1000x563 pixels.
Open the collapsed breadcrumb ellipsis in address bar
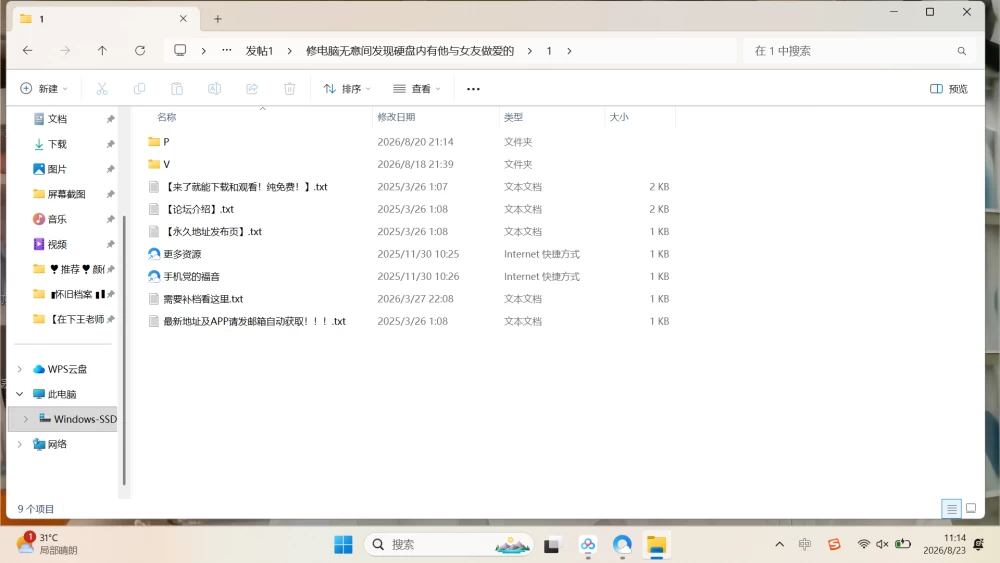[x=226, y=50]
